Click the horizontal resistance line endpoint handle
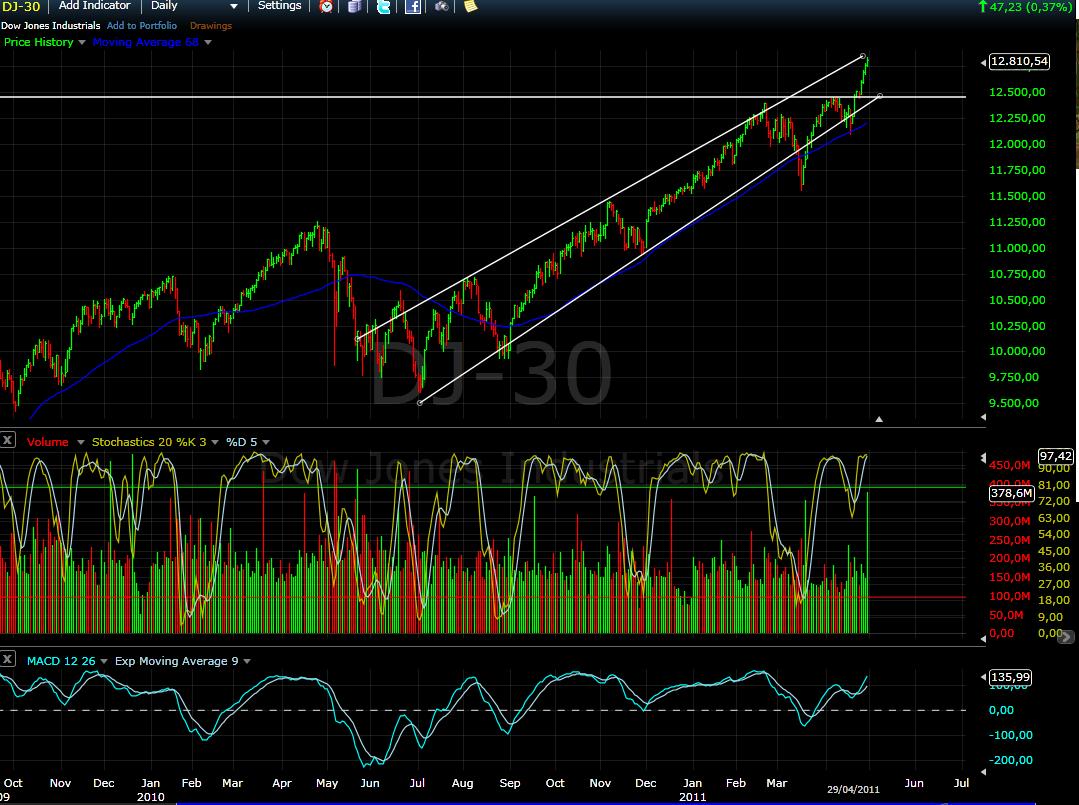The width and height of the screenshot is (1079, 805). click(880, 96)
